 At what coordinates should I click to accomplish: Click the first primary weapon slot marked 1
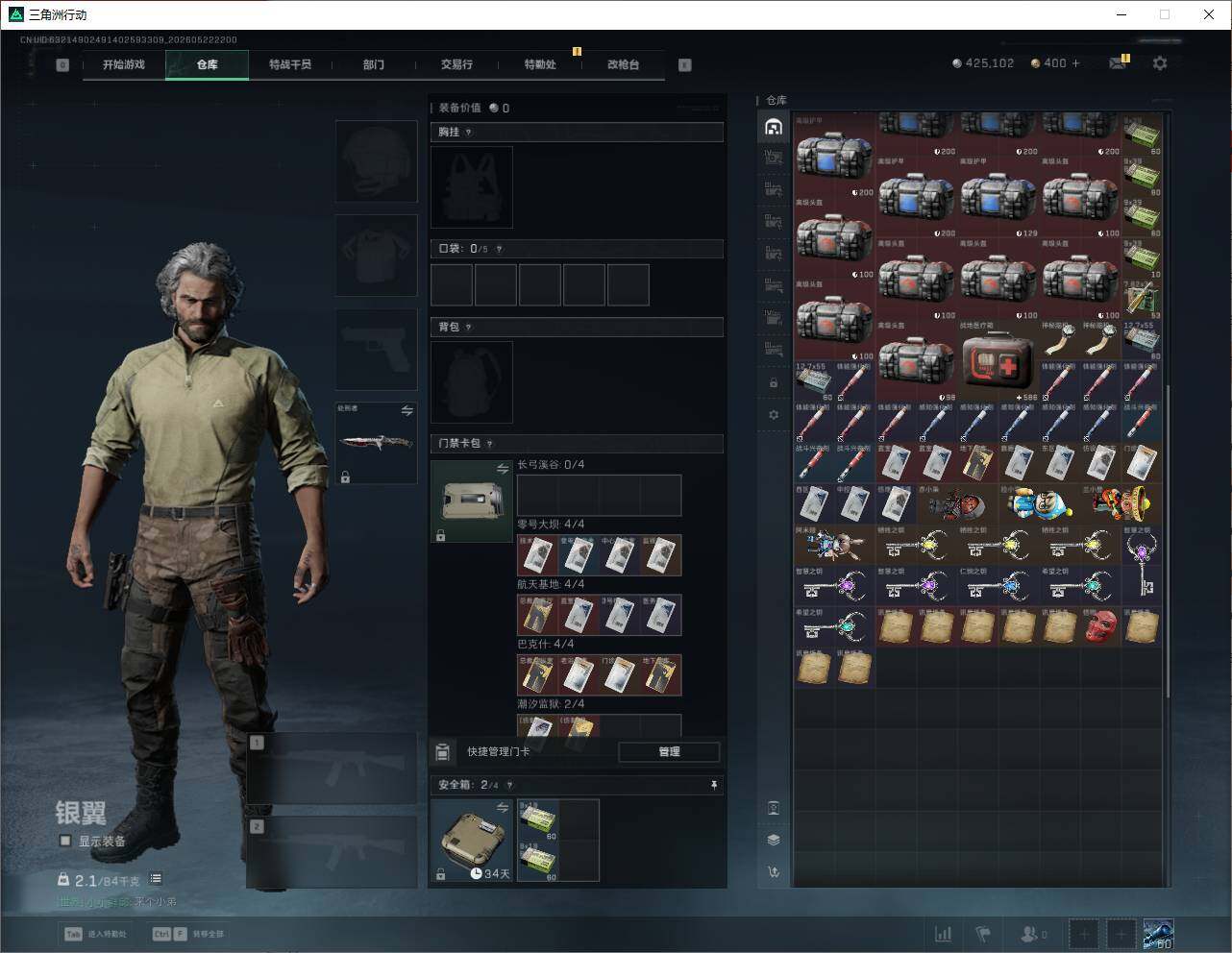click(333, 769)
